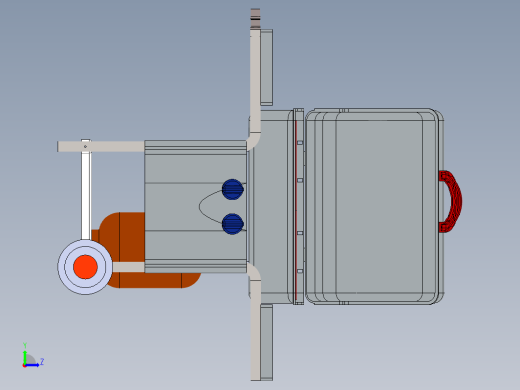This screenshot has width=520, height=390.
Task: Pick the lower grey flange plate
Action: click(x=267, y=342)
